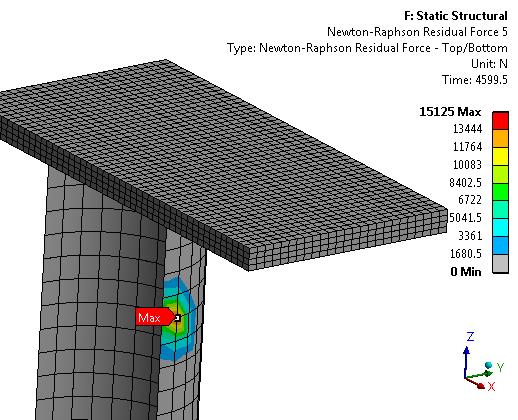Select the dark green legend band
The height and width of the screenshot is (420, 518).
(x=500, y=192)
